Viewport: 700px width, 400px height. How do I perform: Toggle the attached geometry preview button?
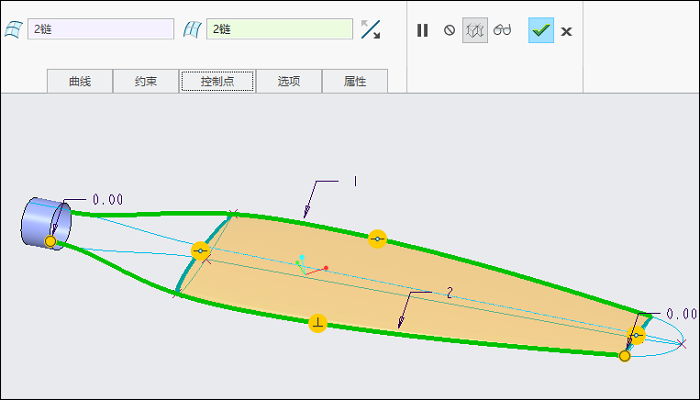tap(475, 30)
